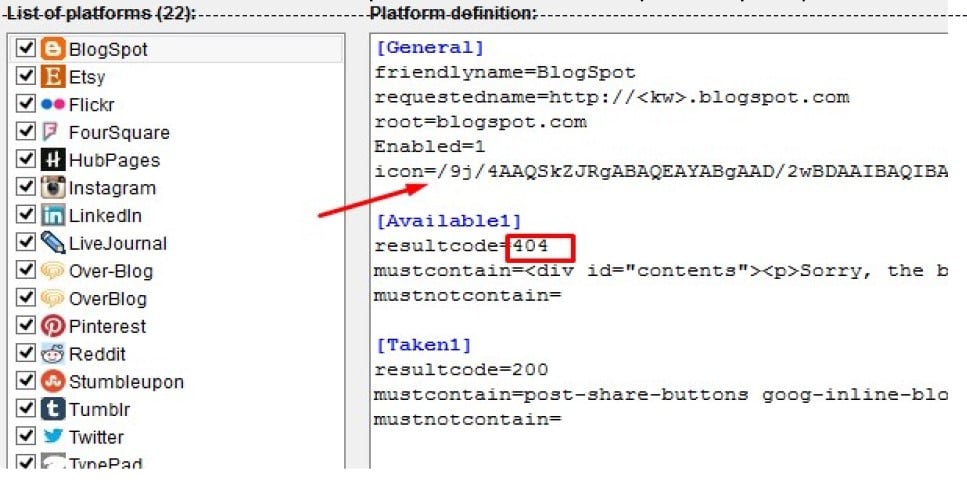Screen dimensions: 967x504
Task: Toggle the LinkedIn checkbox
Action: (25, 214)
